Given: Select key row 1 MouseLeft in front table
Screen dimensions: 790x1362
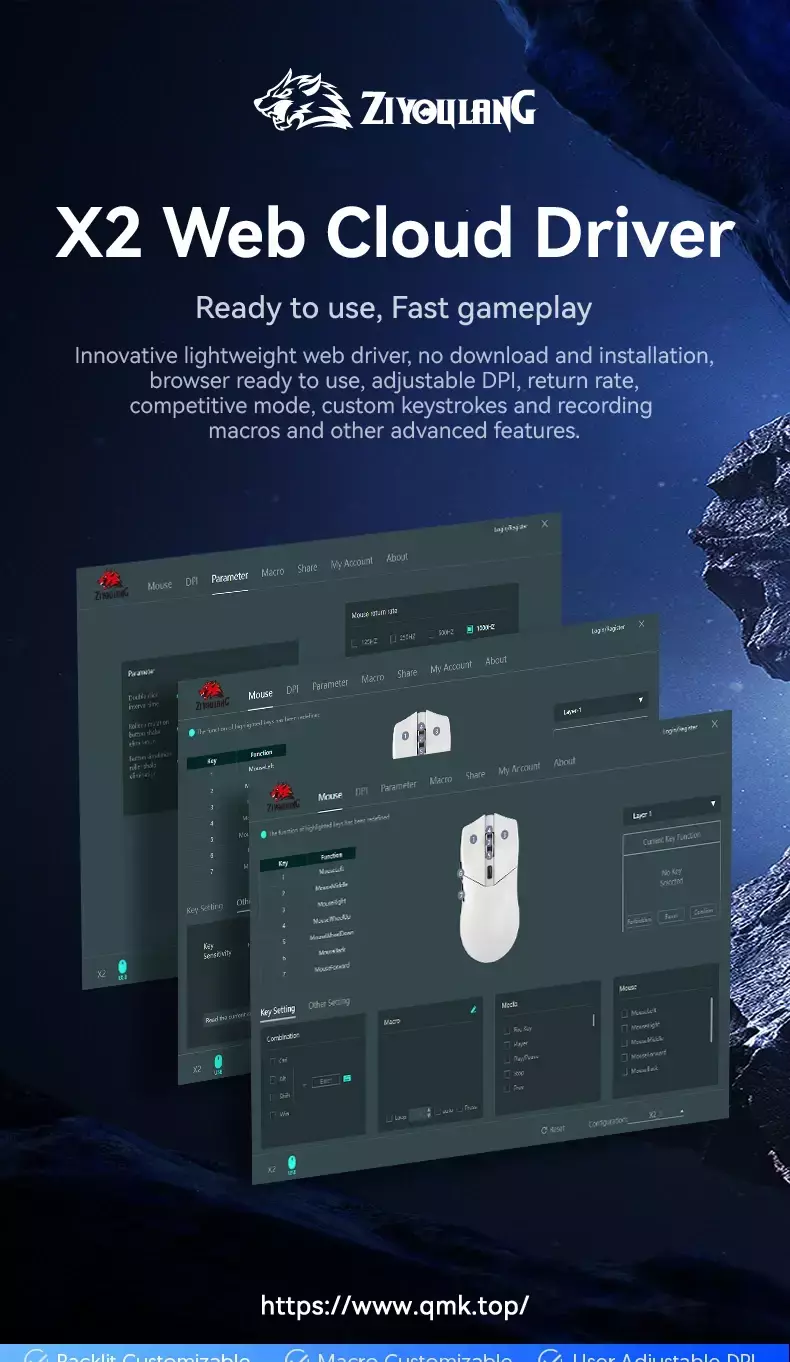Looking at the screenshot, I should click(x=308, y=872).
